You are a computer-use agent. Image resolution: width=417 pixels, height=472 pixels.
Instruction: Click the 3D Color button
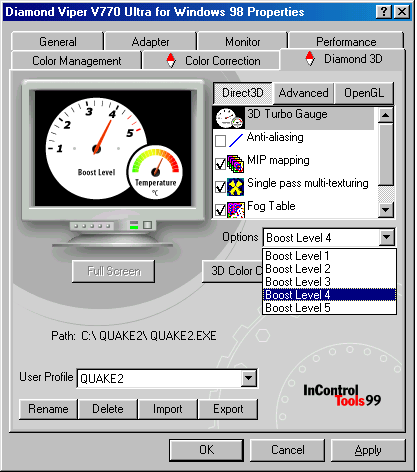[232, 271]
